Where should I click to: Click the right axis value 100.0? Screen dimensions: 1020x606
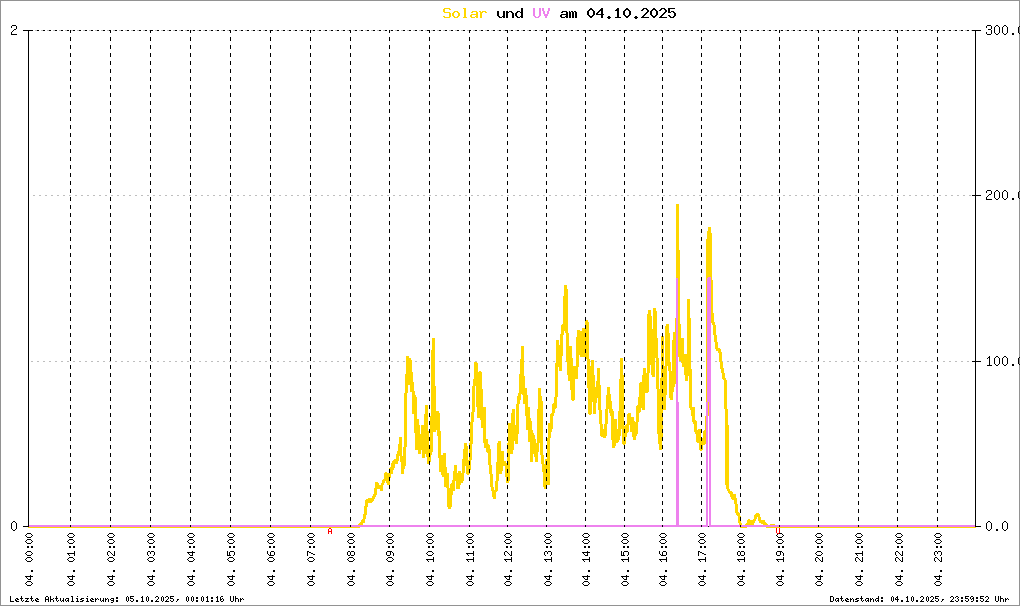(x=1002, y=361)
